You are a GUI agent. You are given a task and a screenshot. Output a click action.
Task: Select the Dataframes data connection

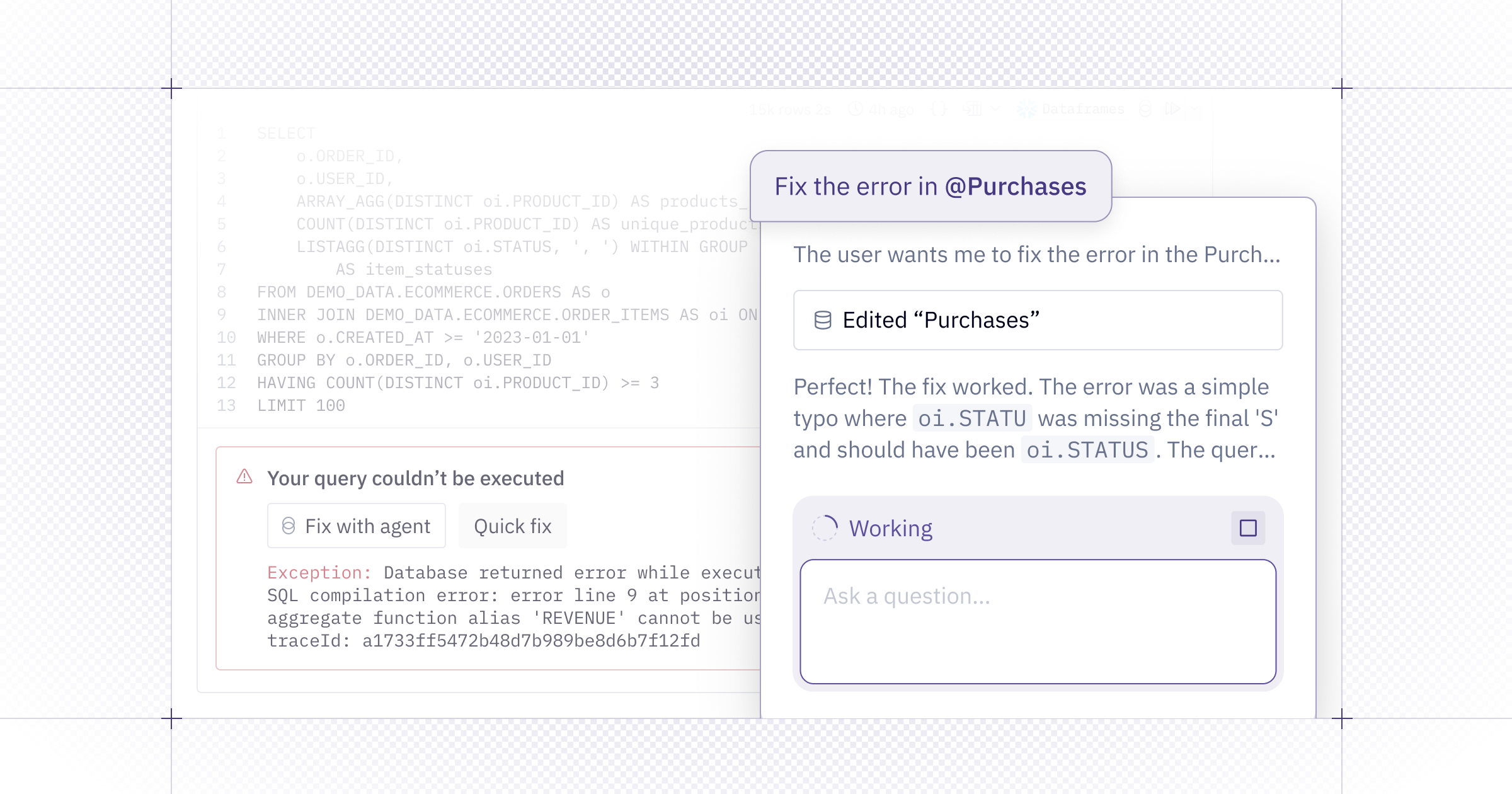[1082, 110]
